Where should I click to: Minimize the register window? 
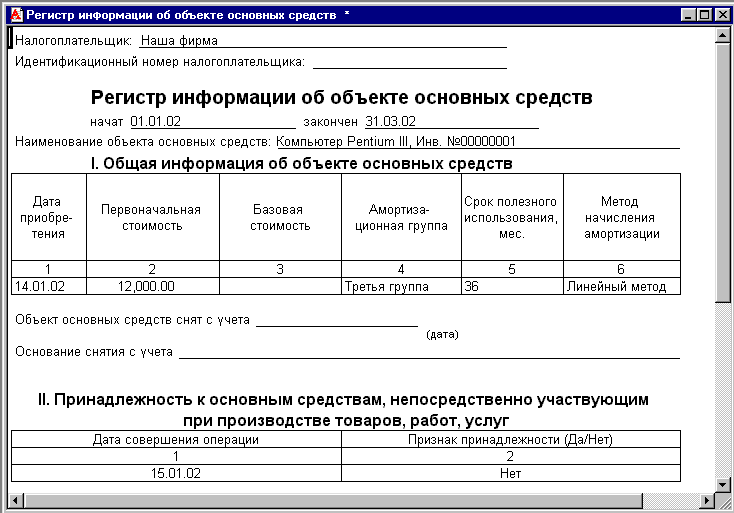click(x=688, y=15)
